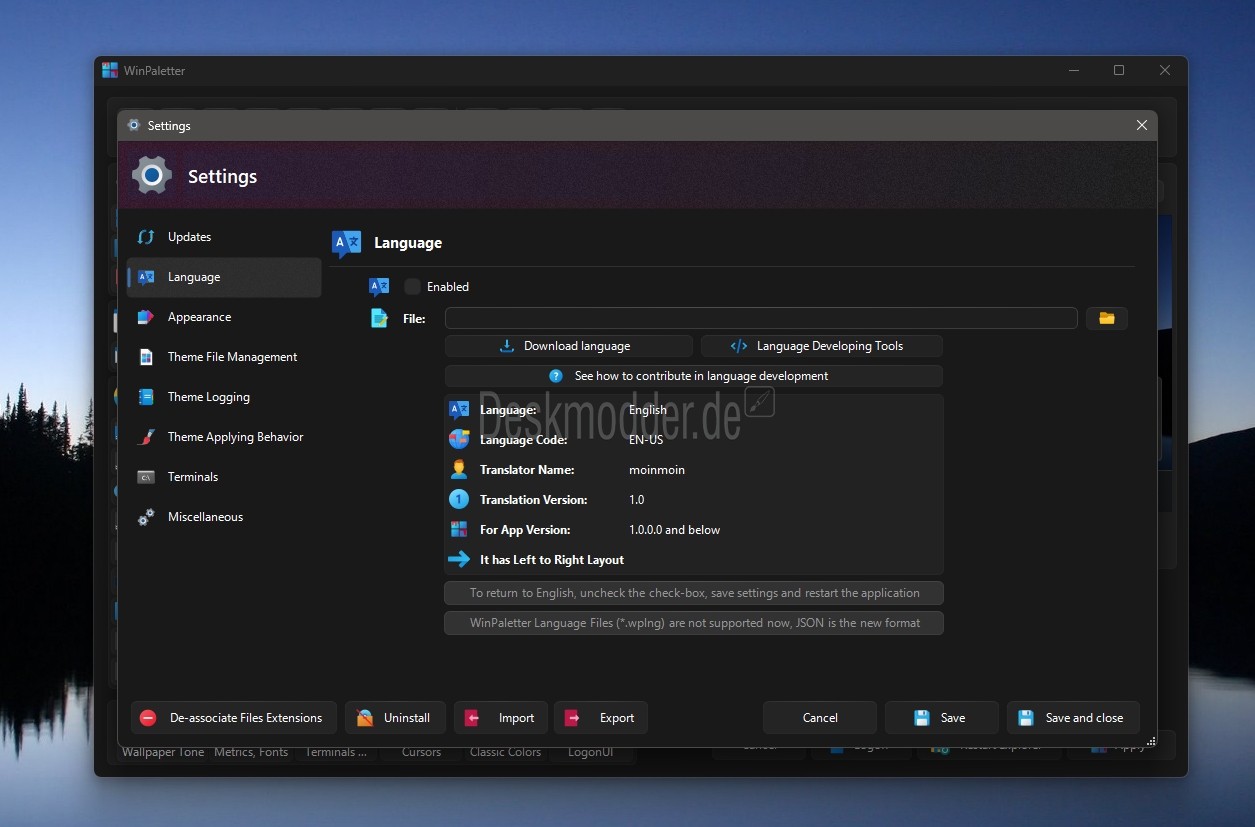Click the Download language button
1255x827 pixels.
(x=568, y=346)
